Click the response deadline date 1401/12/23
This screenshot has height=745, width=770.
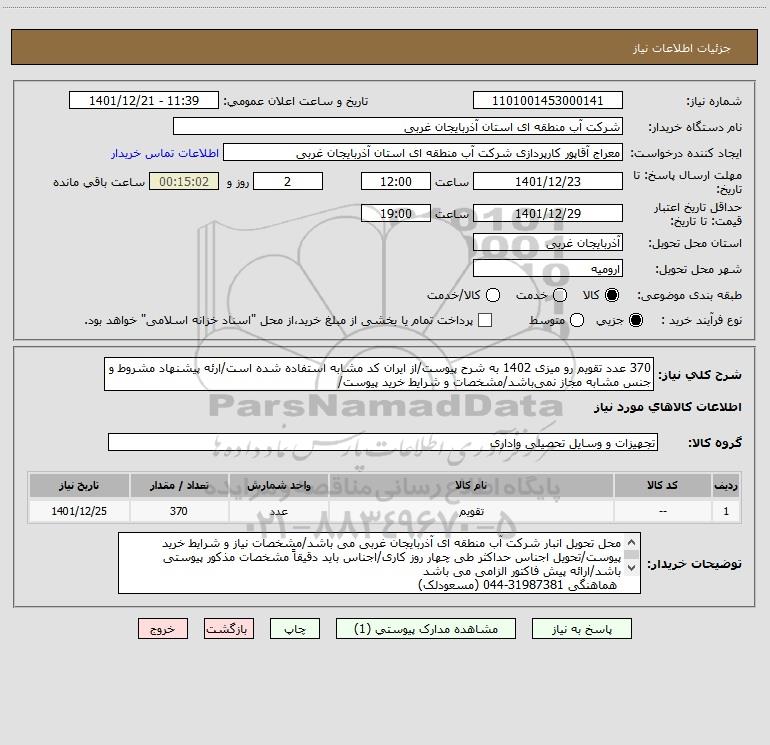pos(548,181)
